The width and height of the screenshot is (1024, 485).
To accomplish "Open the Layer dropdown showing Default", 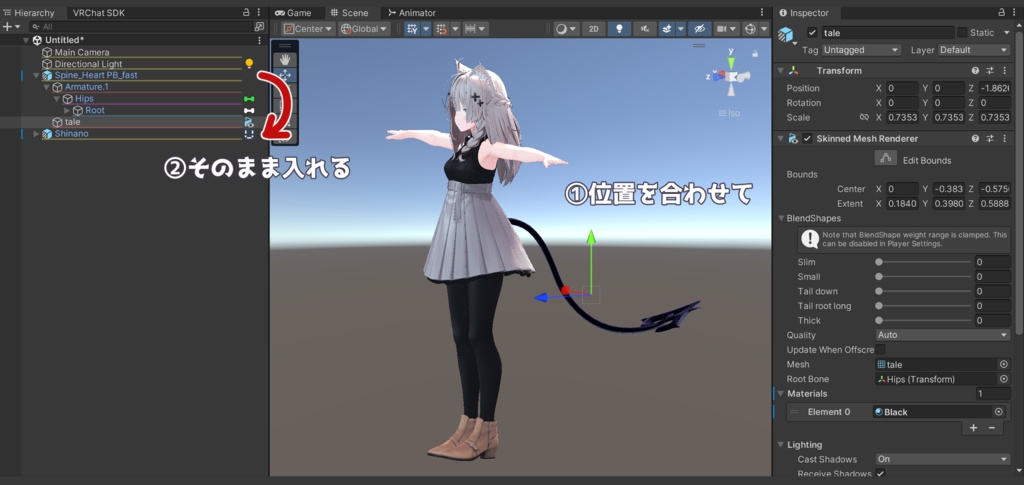I will click(x=975, y=50).
